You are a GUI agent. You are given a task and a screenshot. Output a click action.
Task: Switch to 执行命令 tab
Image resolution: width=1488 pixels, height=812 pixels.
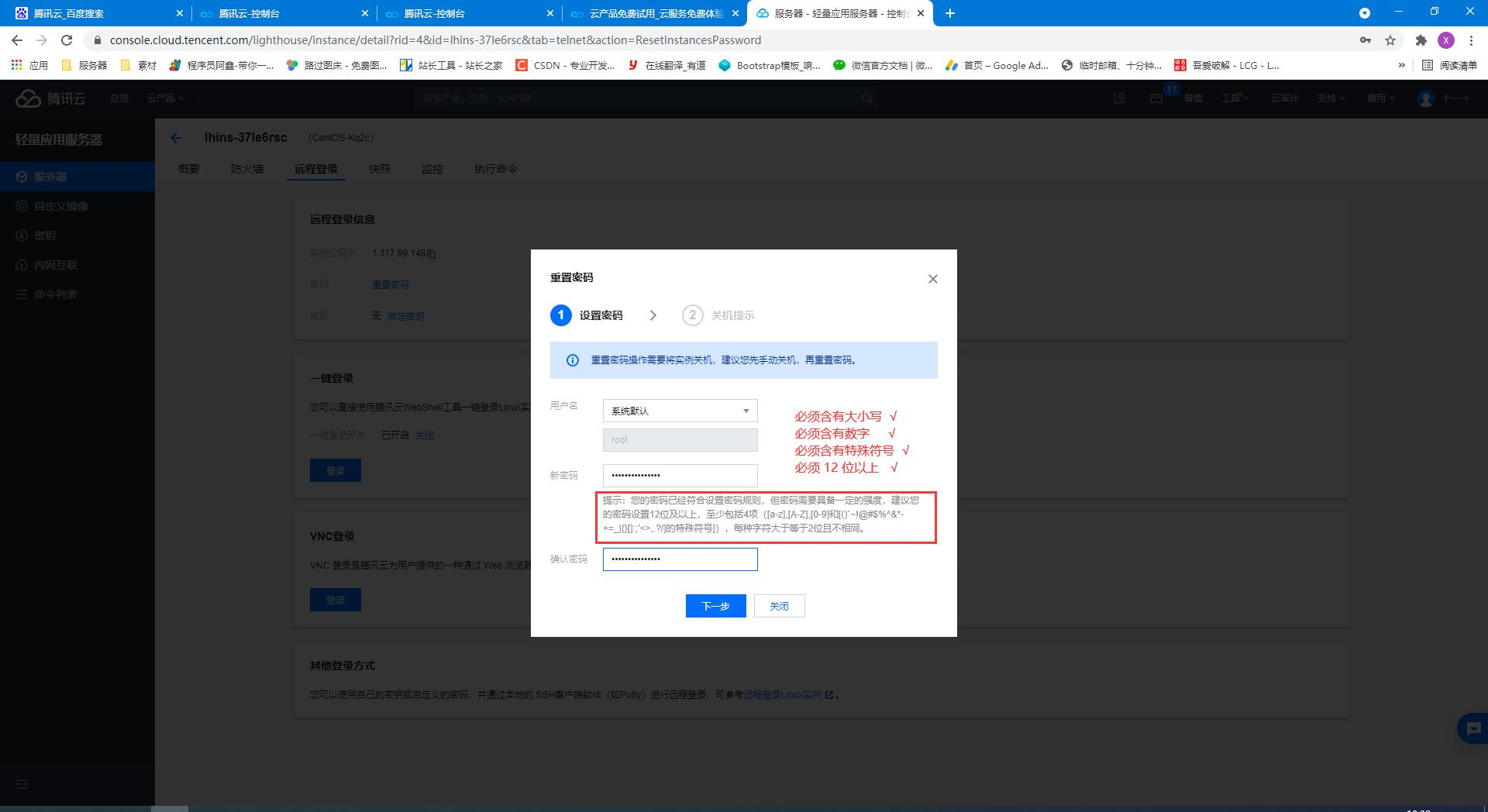point(496,169)
